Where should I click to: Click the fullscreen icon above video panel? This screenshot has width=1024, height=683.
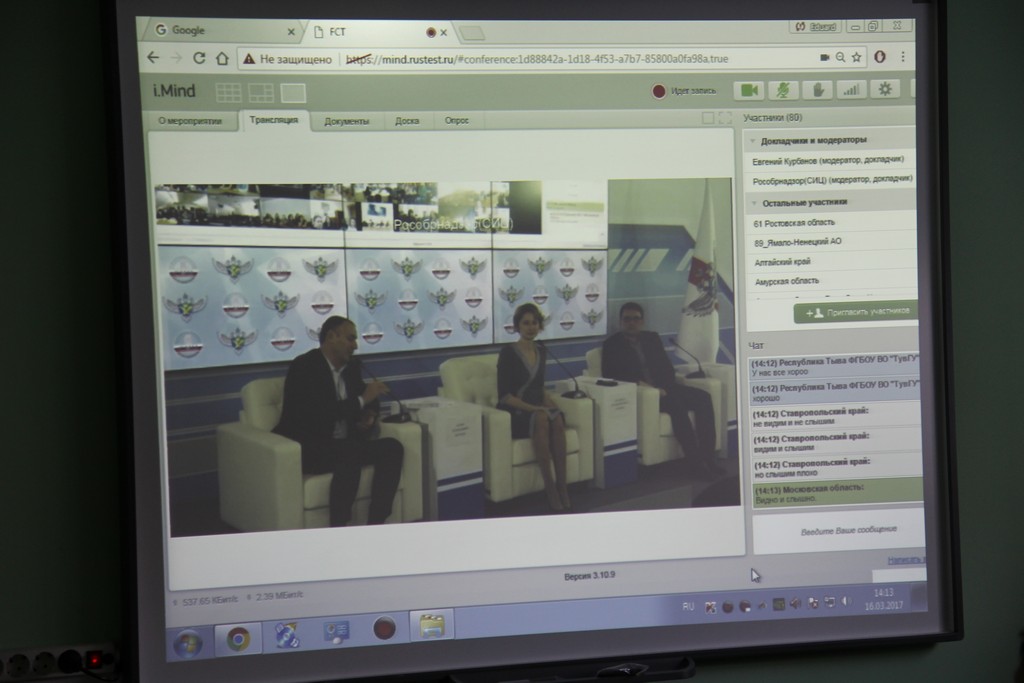725,118
